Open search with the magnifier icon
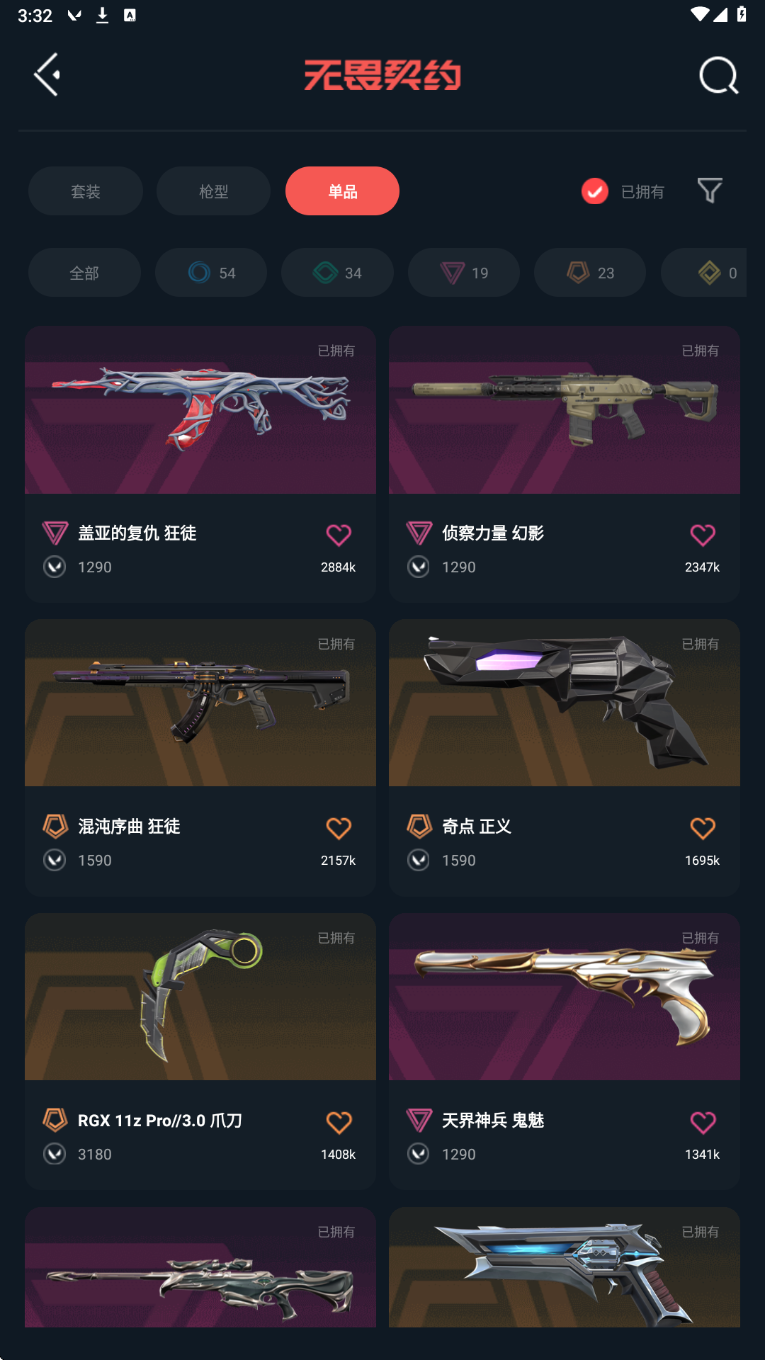765x1360 pixels. (x=718, y=75)
